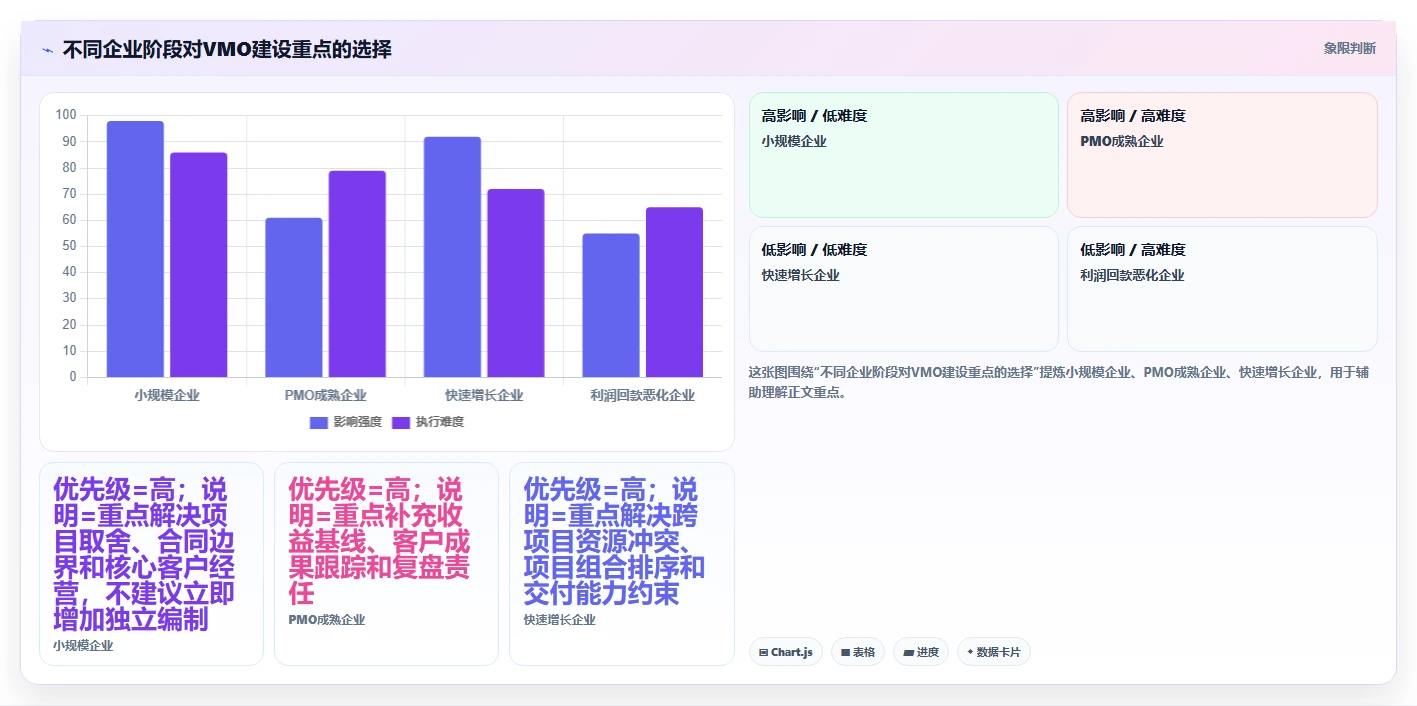This screenshot has height=706, width=1417.
Task: Click the 执行难度 legend label
Action: (440, 422)
